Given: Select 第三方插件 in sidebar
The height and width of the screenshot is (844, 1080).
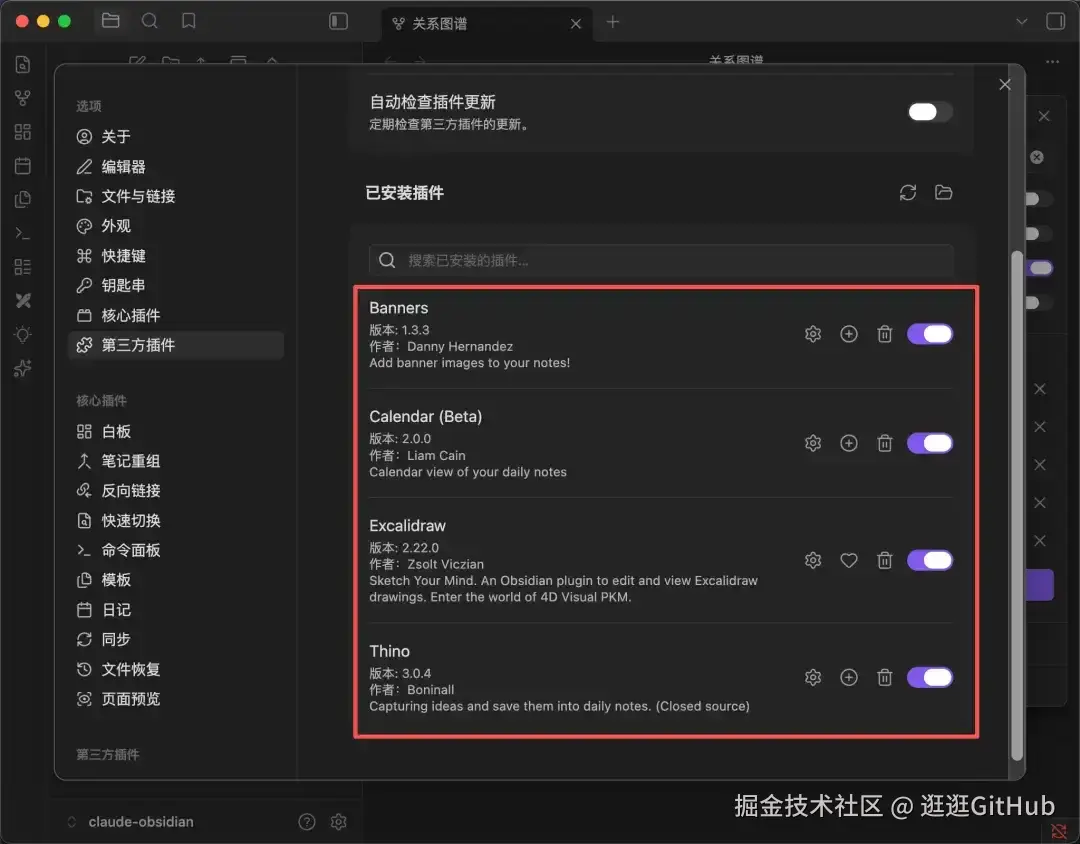Looking at the screenshot, I should [176, 345].
